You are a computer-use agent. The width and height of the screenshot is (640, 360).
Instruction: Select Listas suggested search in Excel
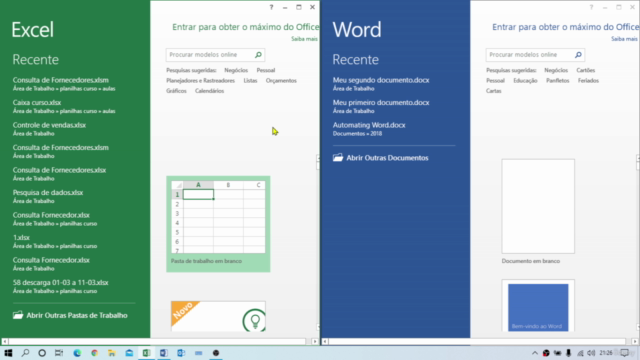[x=250, y=80]
